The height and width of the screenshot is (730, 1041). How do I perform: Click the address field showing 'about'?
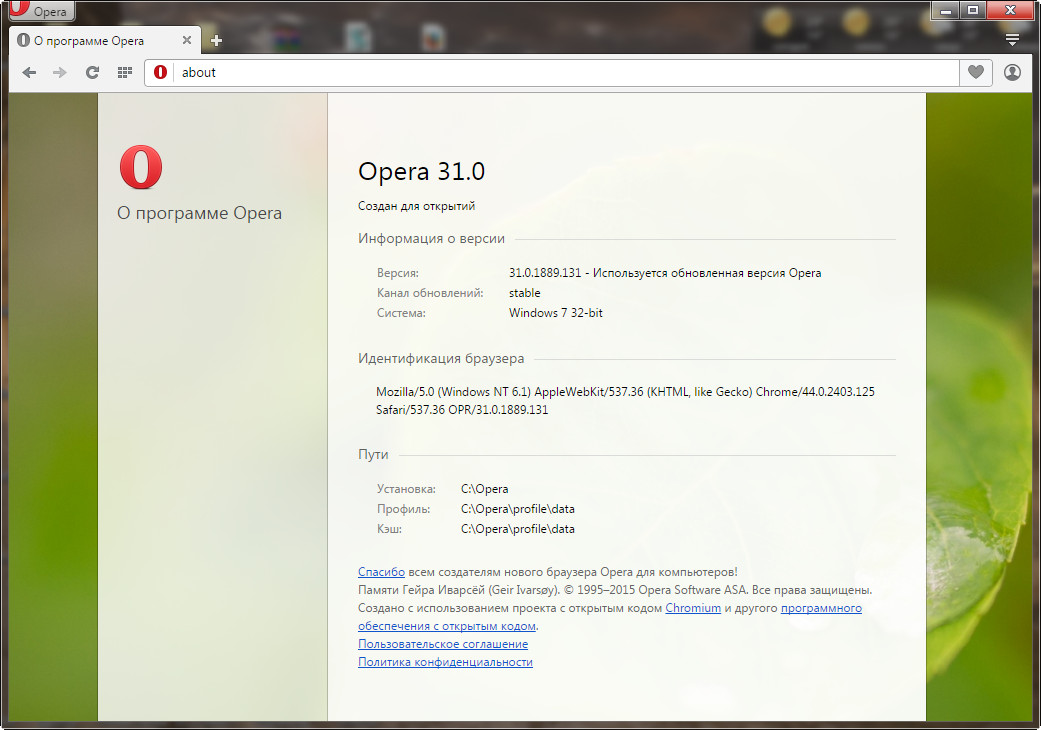point(566,72)
